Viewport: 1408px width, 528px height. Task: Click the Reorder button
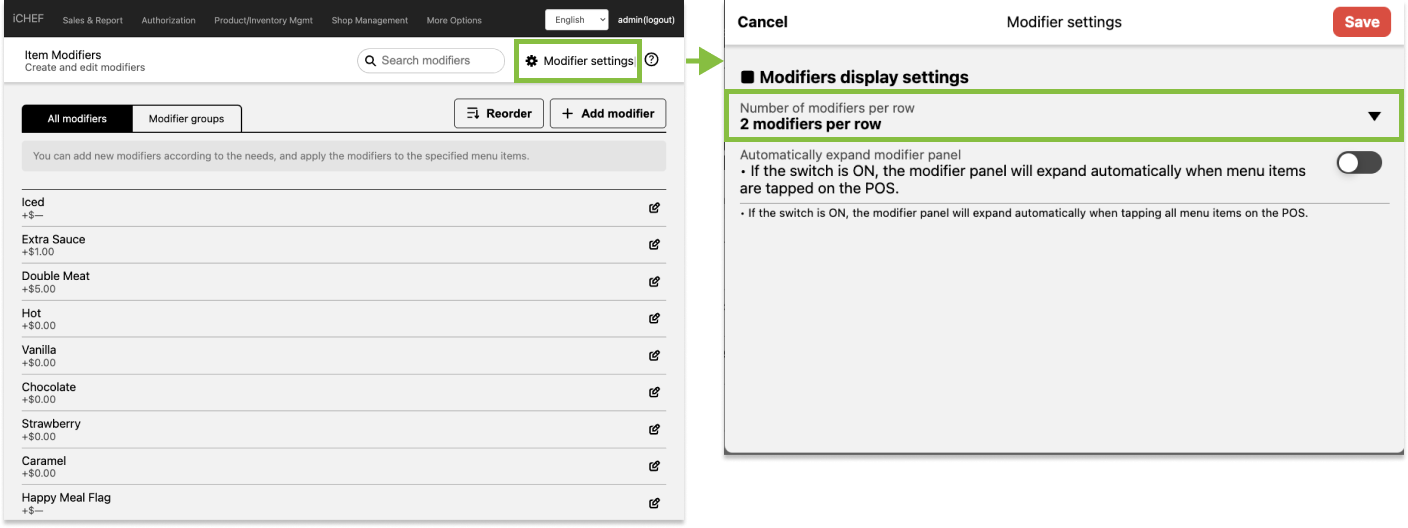(499, 114)
